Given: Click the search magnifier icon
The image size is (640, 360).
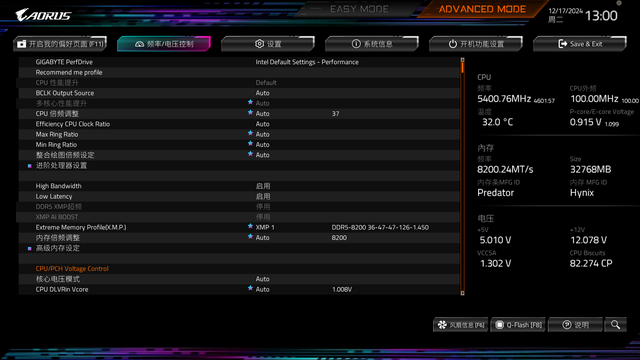Looking at the screenshot, I should pyautogui.click(x=615, y=324).
